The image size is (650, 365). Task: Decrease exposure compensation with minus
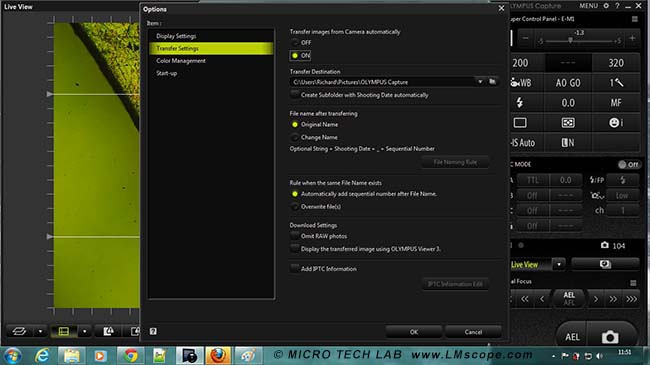coord(526,38)
